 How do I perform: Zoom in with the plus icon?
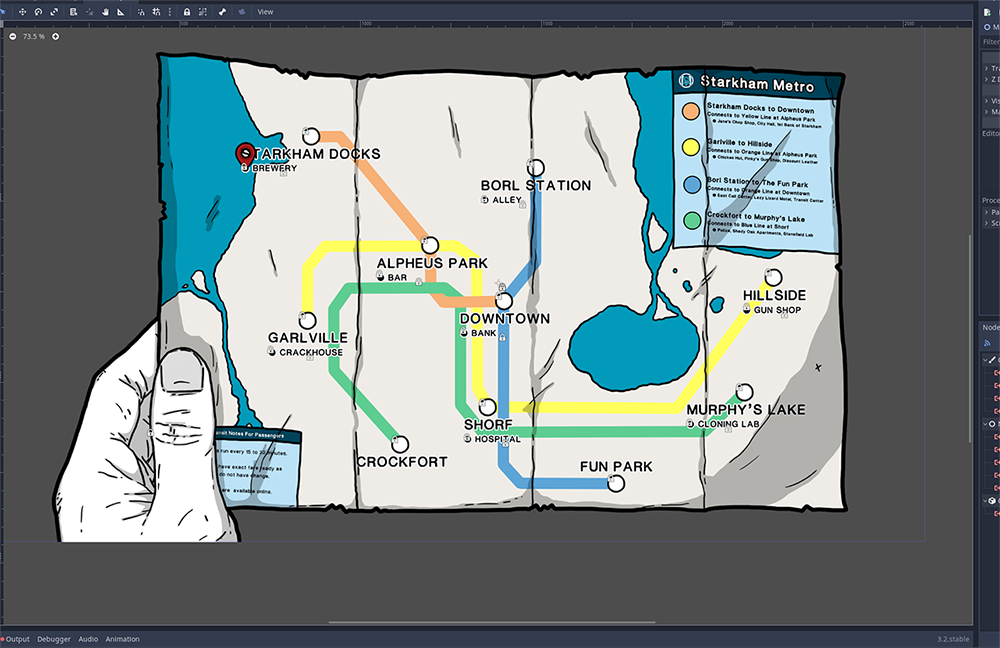pyautogui.click(x=55, y=36)
